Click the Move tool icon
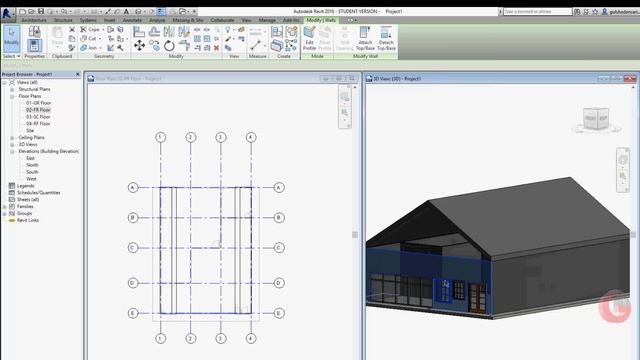 pyautogui.click(x=139, y=46)
